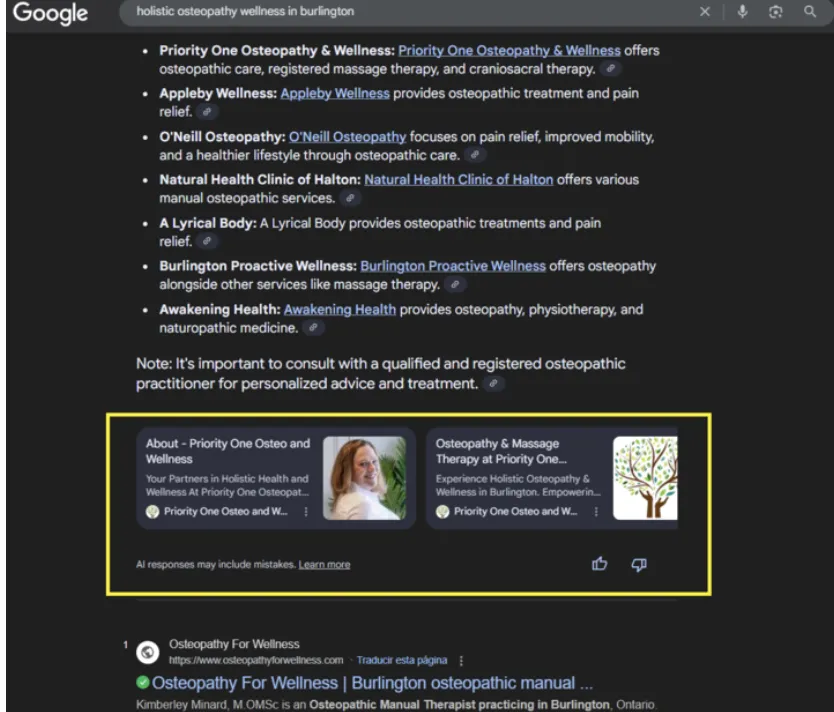Click Priority One site favicon in Osteopathy card
The image size is (834, 712).
click(443, 512)
